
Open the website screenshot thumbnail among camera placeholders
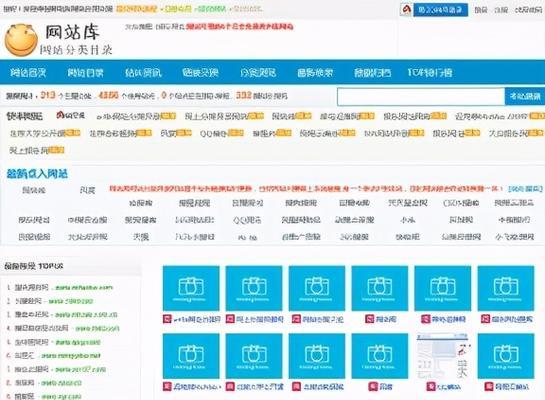442,356
